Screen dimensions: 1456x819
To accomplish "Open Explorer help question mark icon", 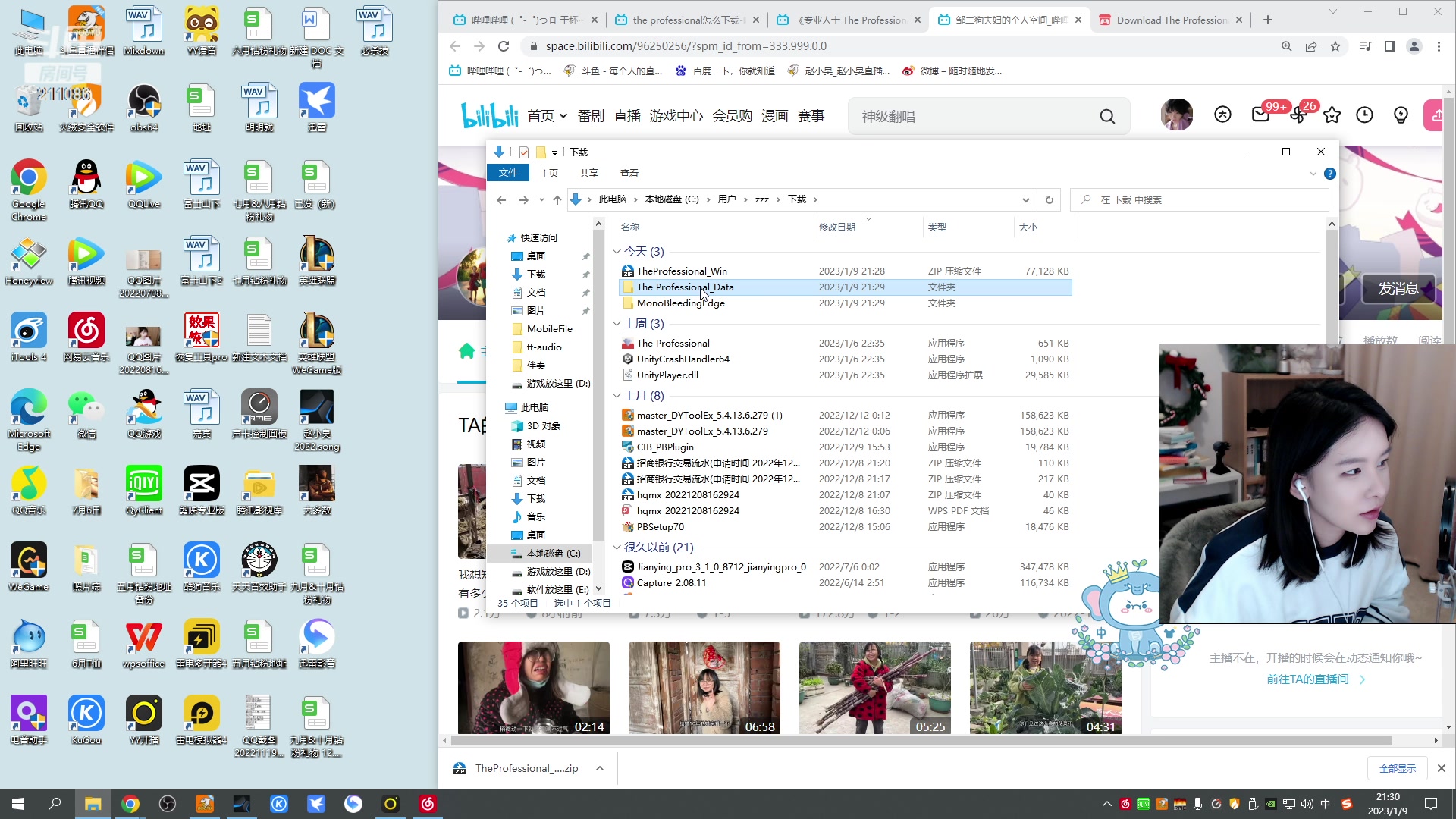I will point(1329,174).
